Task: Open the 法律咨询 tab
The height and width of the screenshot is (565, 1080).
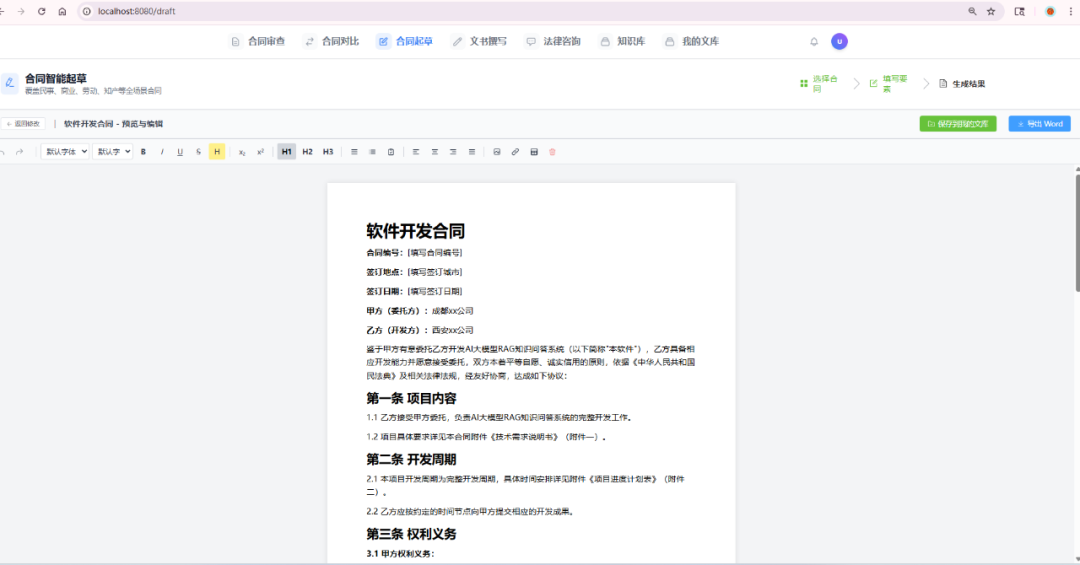Action: 553,42
